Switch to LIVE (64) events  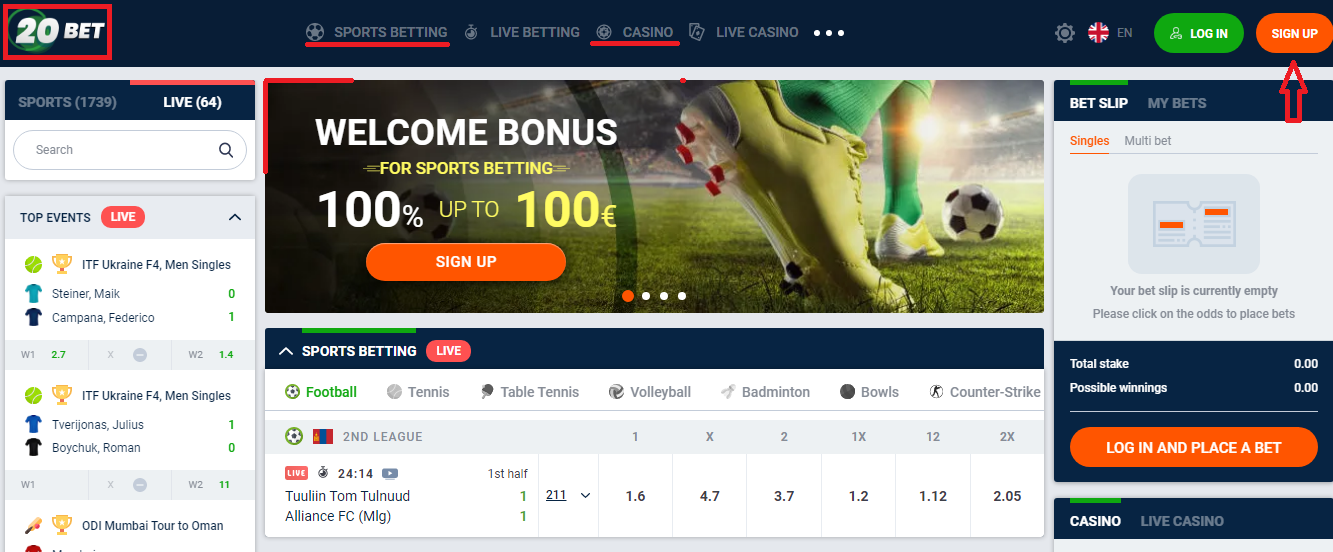tap(192, 102)
